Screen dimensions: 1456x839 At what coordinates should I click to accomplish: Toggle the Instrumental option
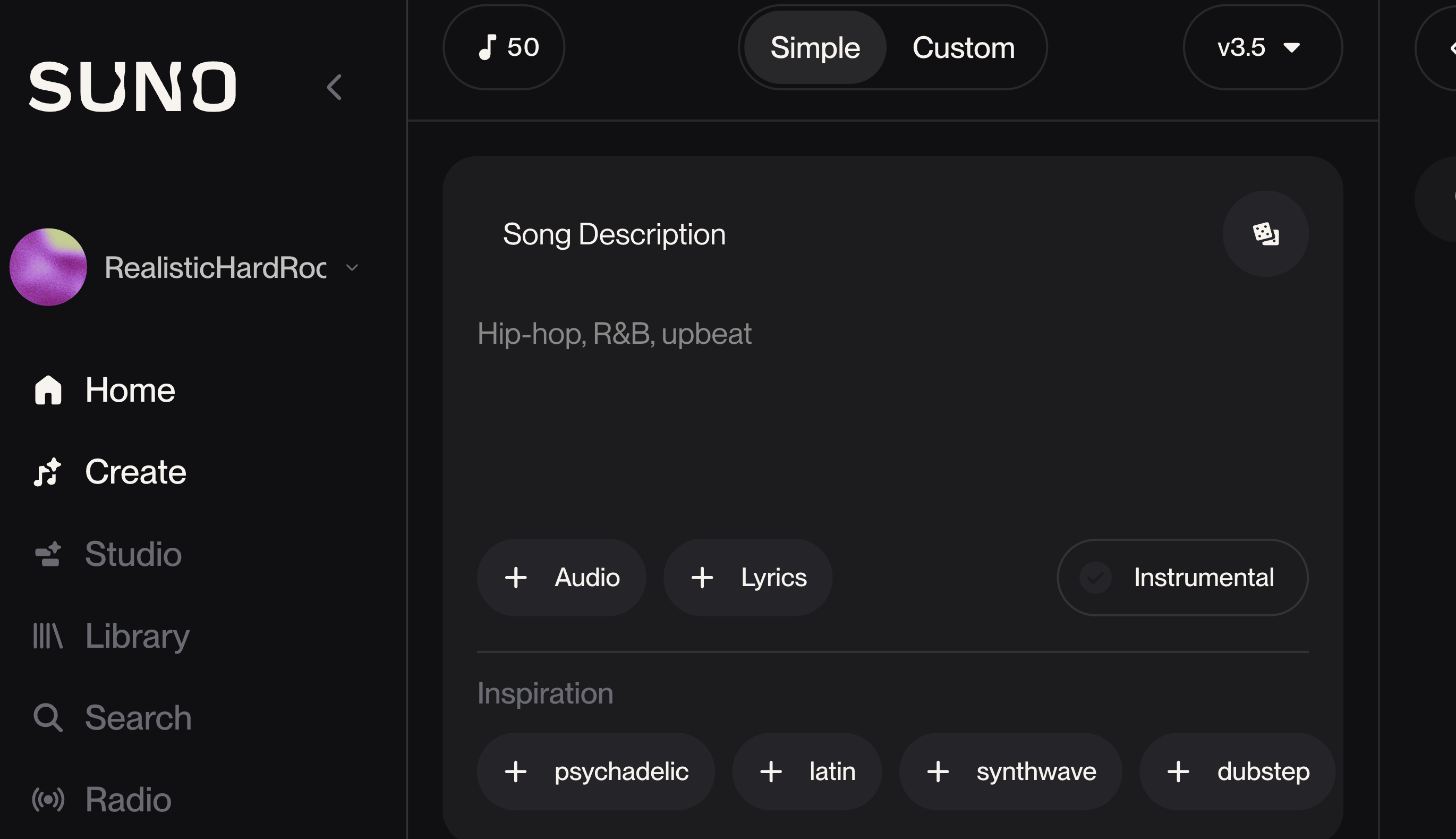point(1182,578)
